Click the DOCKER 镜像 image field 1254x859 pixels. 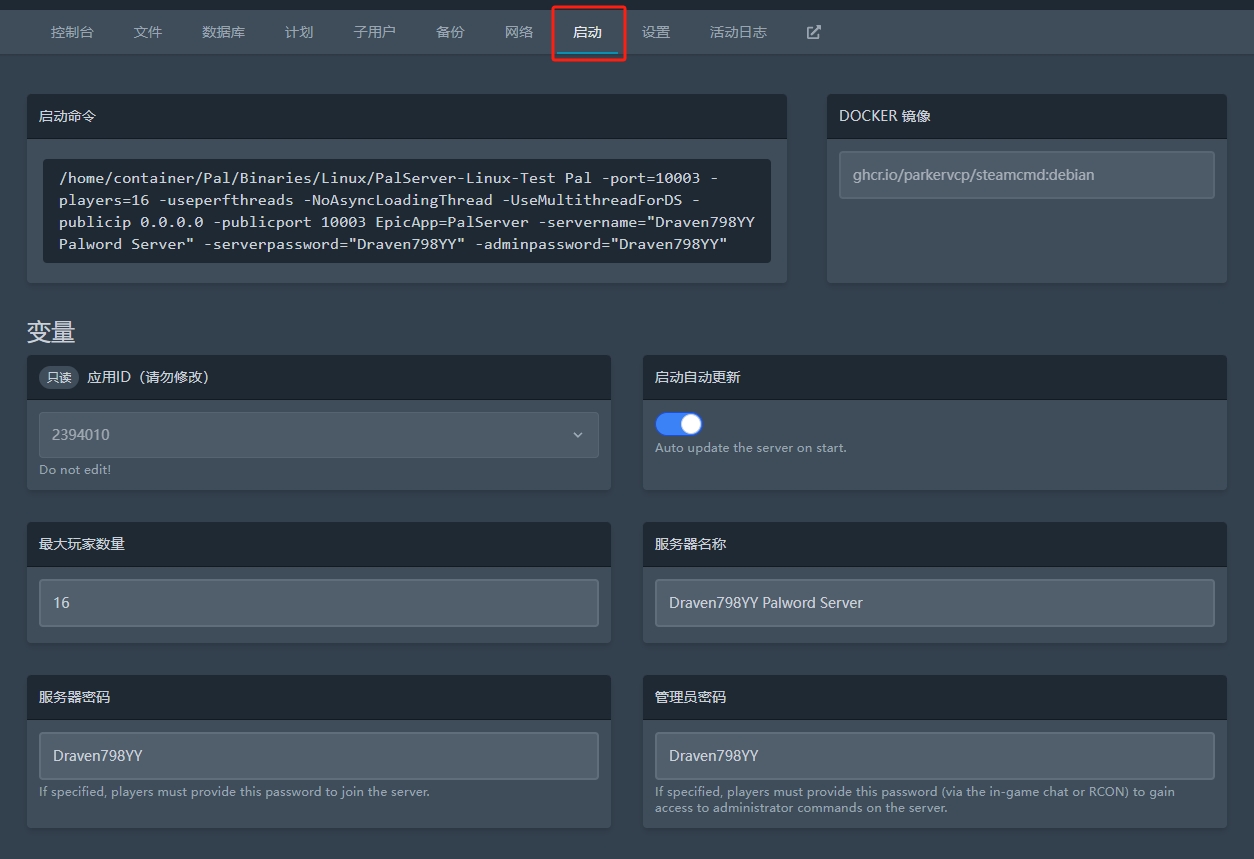coord(1026,175)
